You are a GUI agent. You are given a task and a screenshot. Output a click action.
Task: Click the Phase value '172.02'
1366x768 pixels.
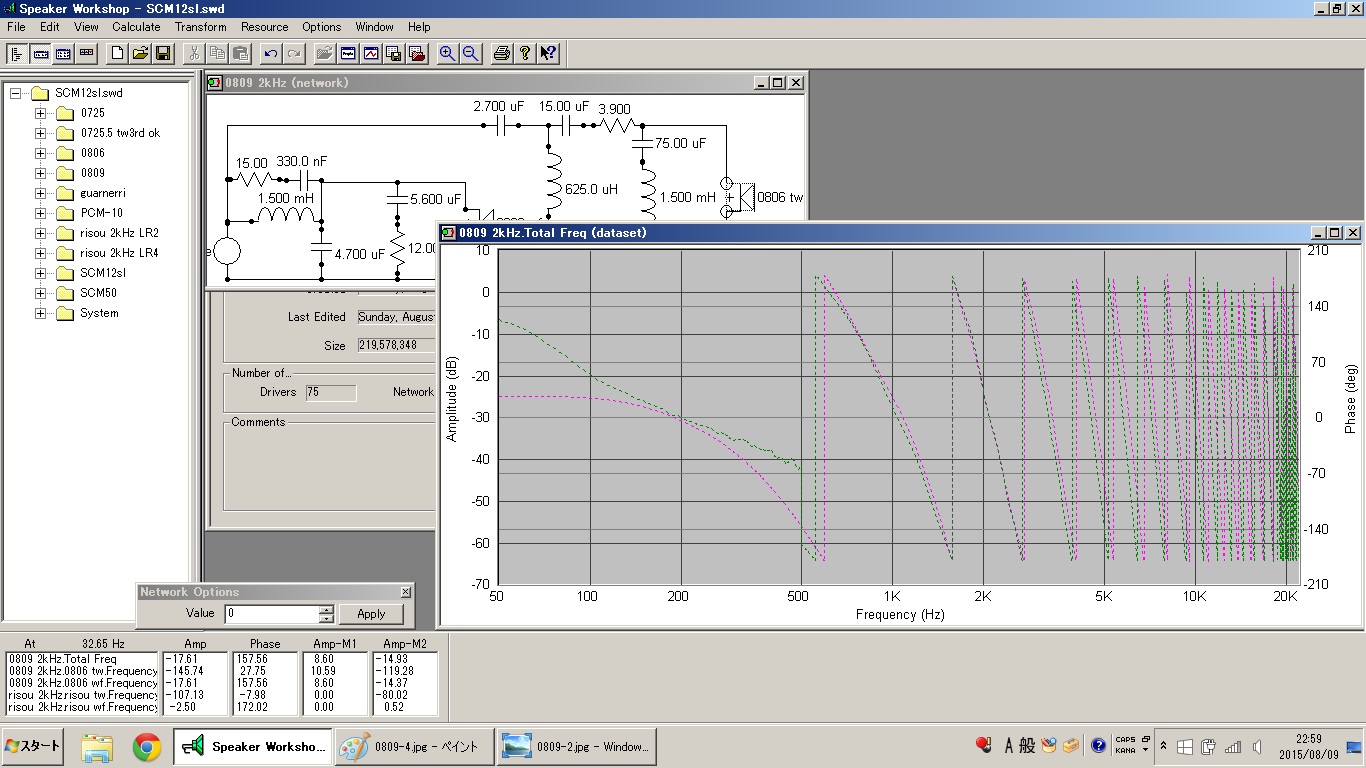click(x=252, y=707)
